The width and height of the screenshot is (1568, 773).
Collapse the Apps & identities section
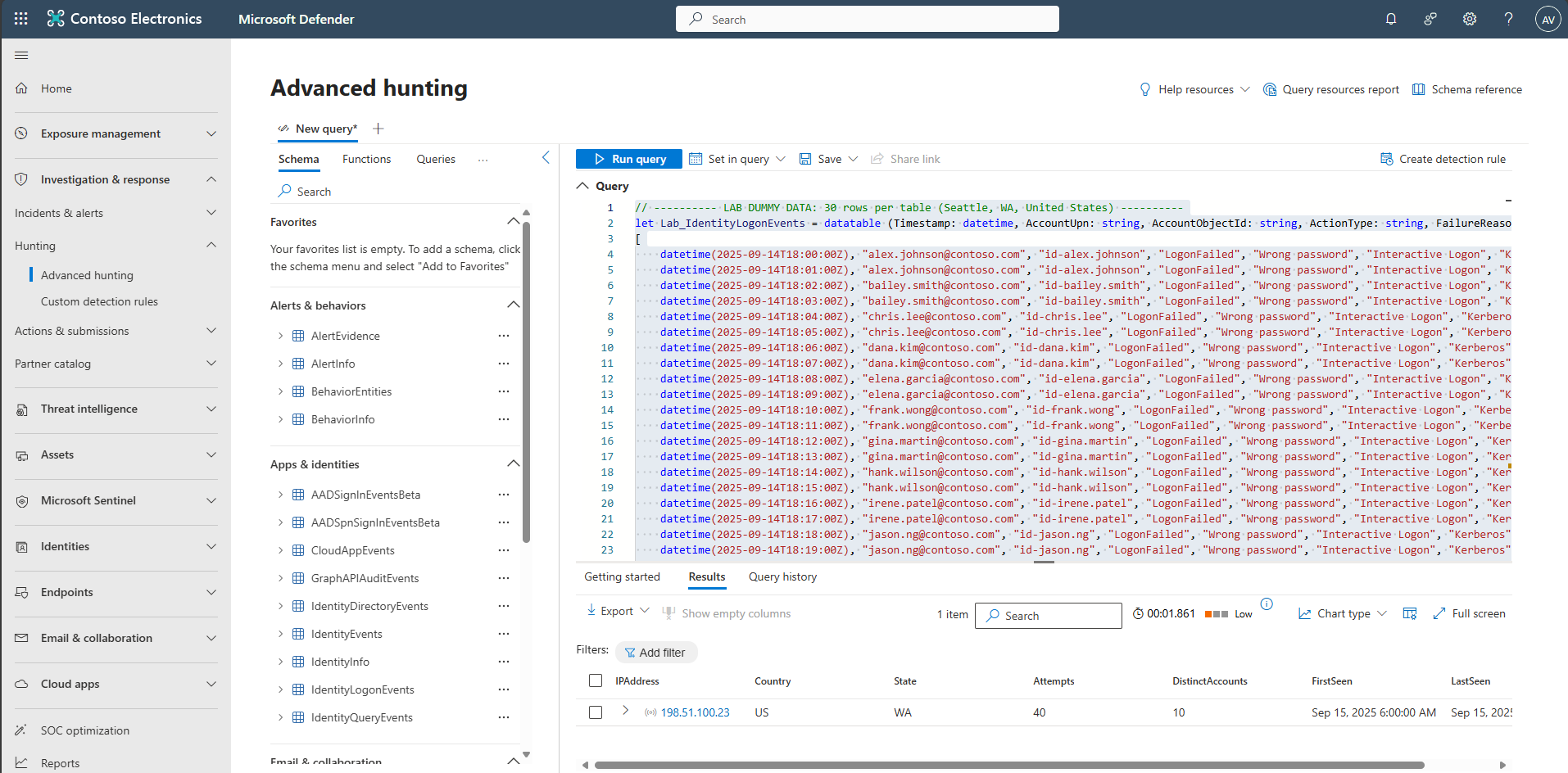point(514,463)
